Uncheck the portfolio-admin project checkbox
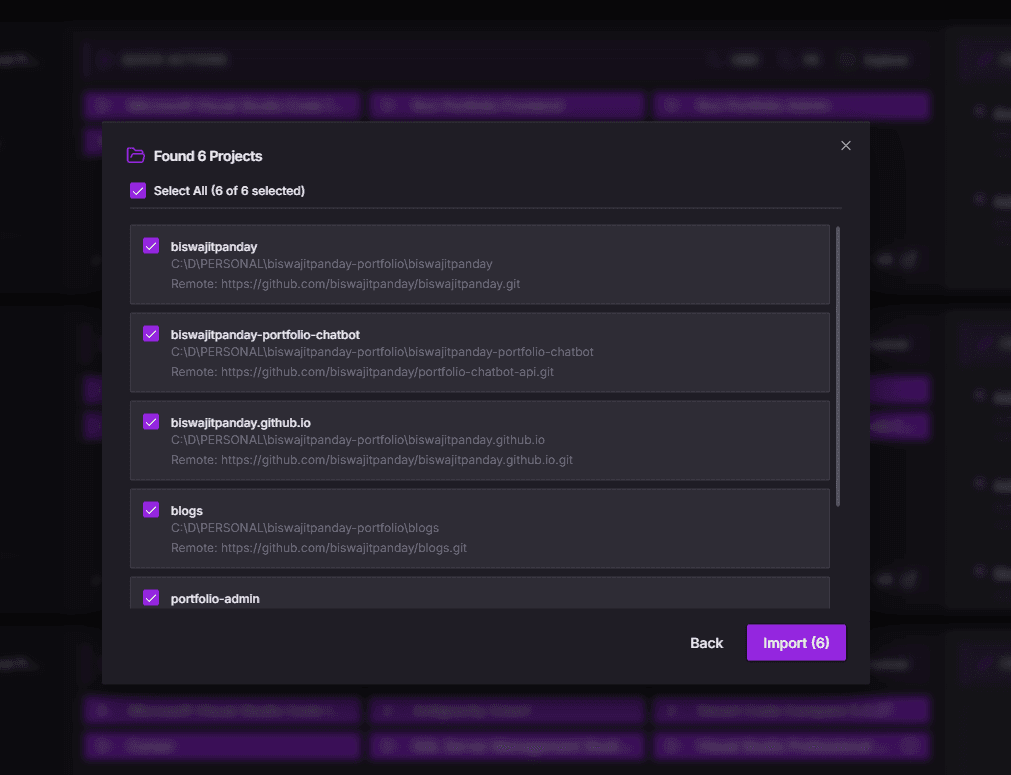Viewport: 1011px width, 775px height. (151, 598)
